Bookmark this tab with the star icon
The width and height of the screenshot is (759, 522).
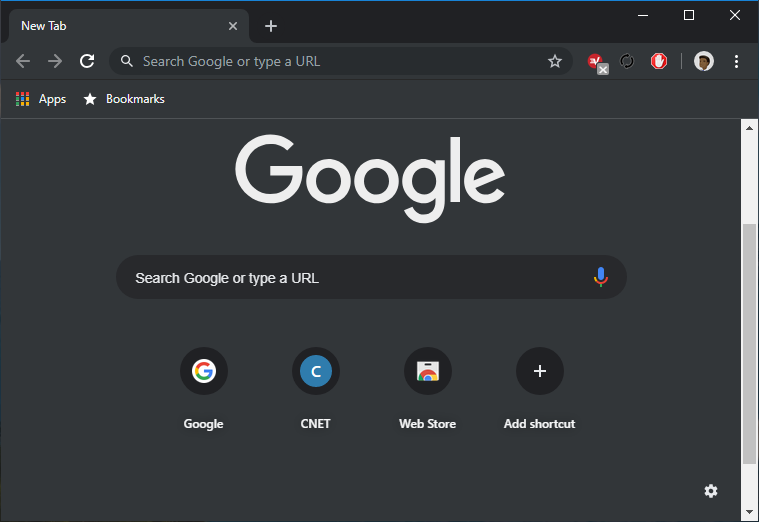554,61
